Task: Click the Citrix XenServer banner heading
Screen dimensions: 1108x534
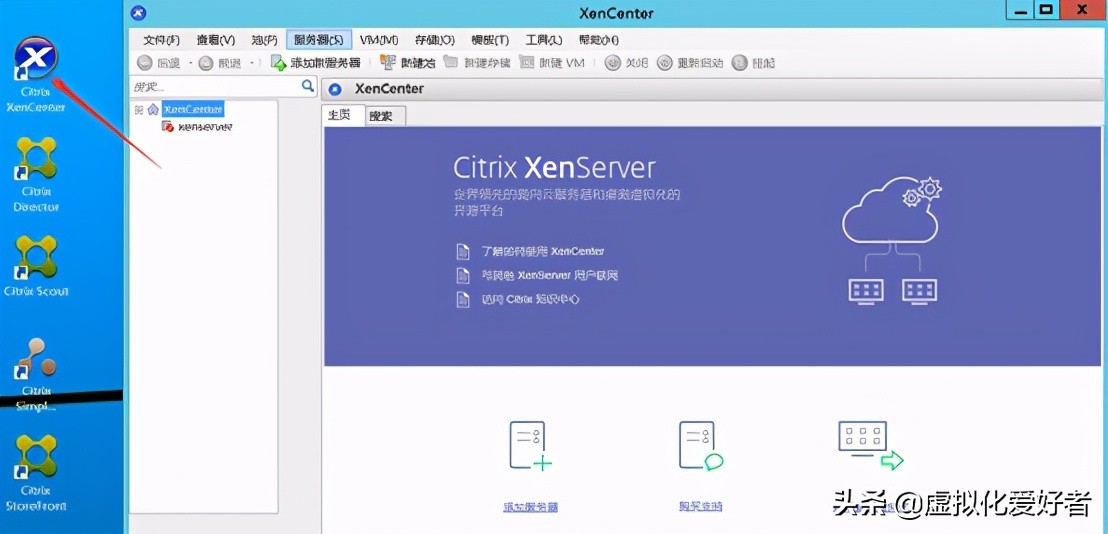Action: pyautogui.click(x=554, y=168)
